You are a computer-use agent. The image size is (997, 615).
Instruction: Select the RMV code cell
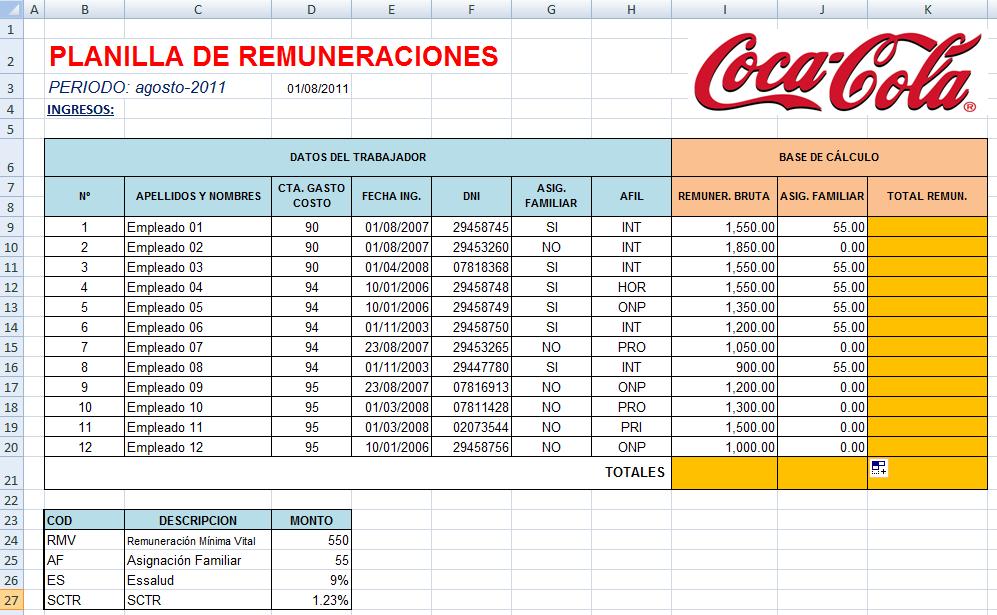(x=85, y=541)
